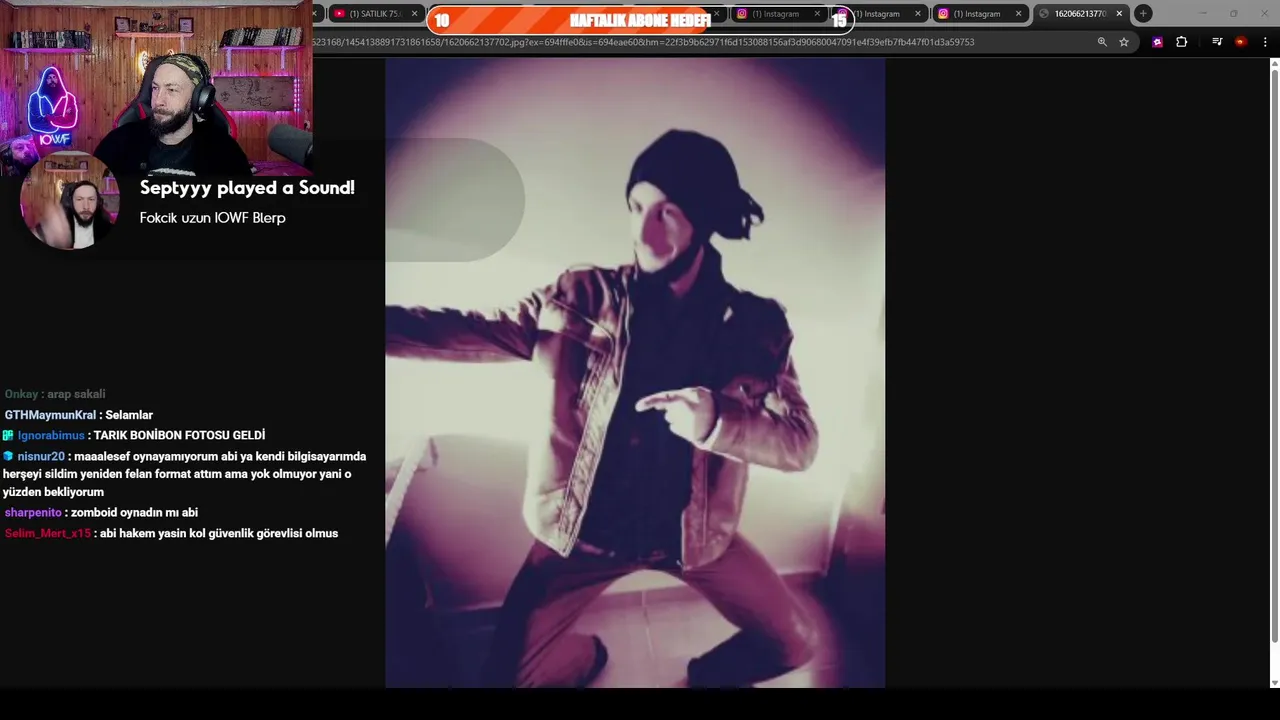
Task: Open a new tab with plus button
Action: coord(1143,13)
